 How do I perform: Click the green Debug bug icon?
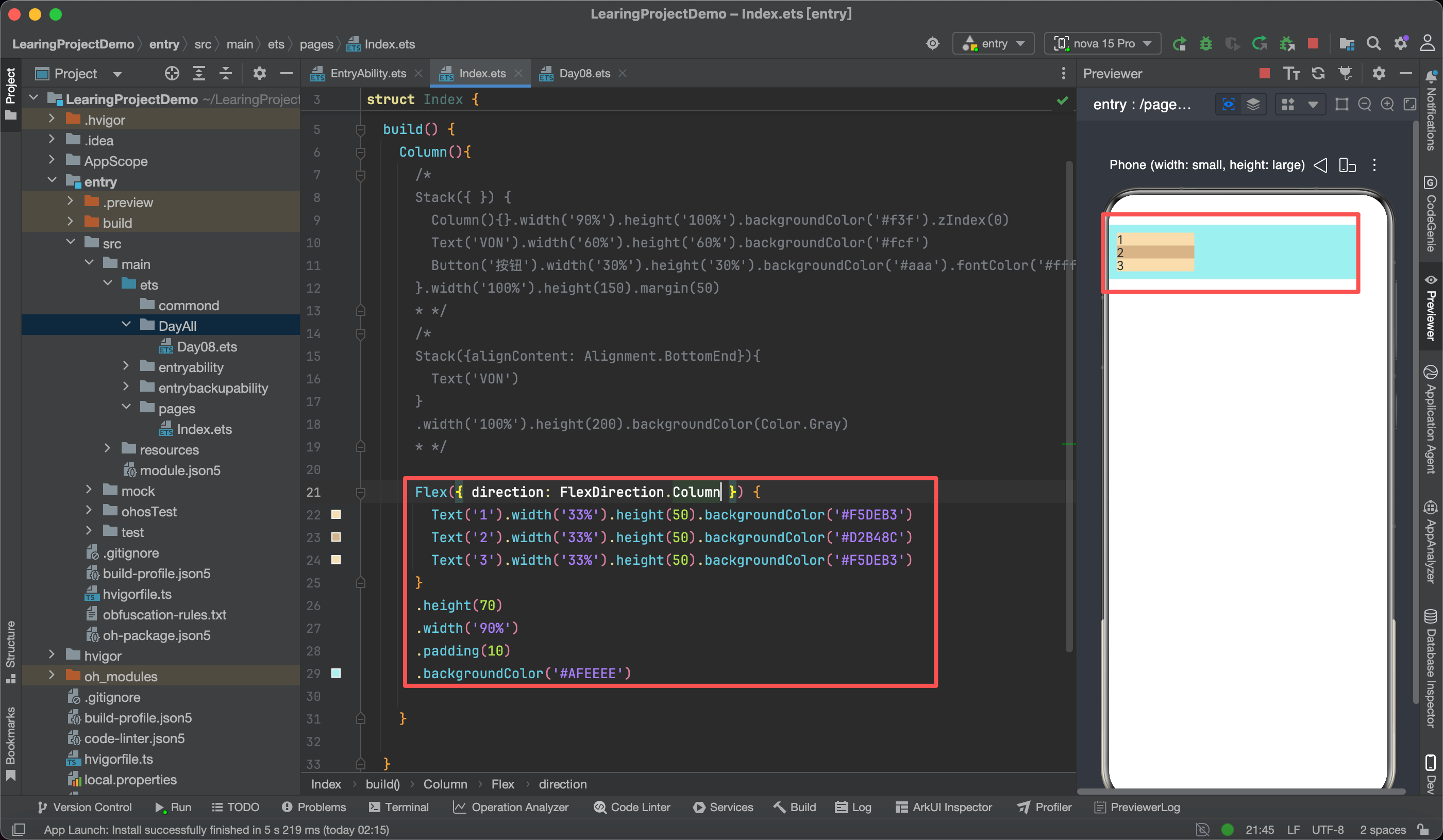1205,43
